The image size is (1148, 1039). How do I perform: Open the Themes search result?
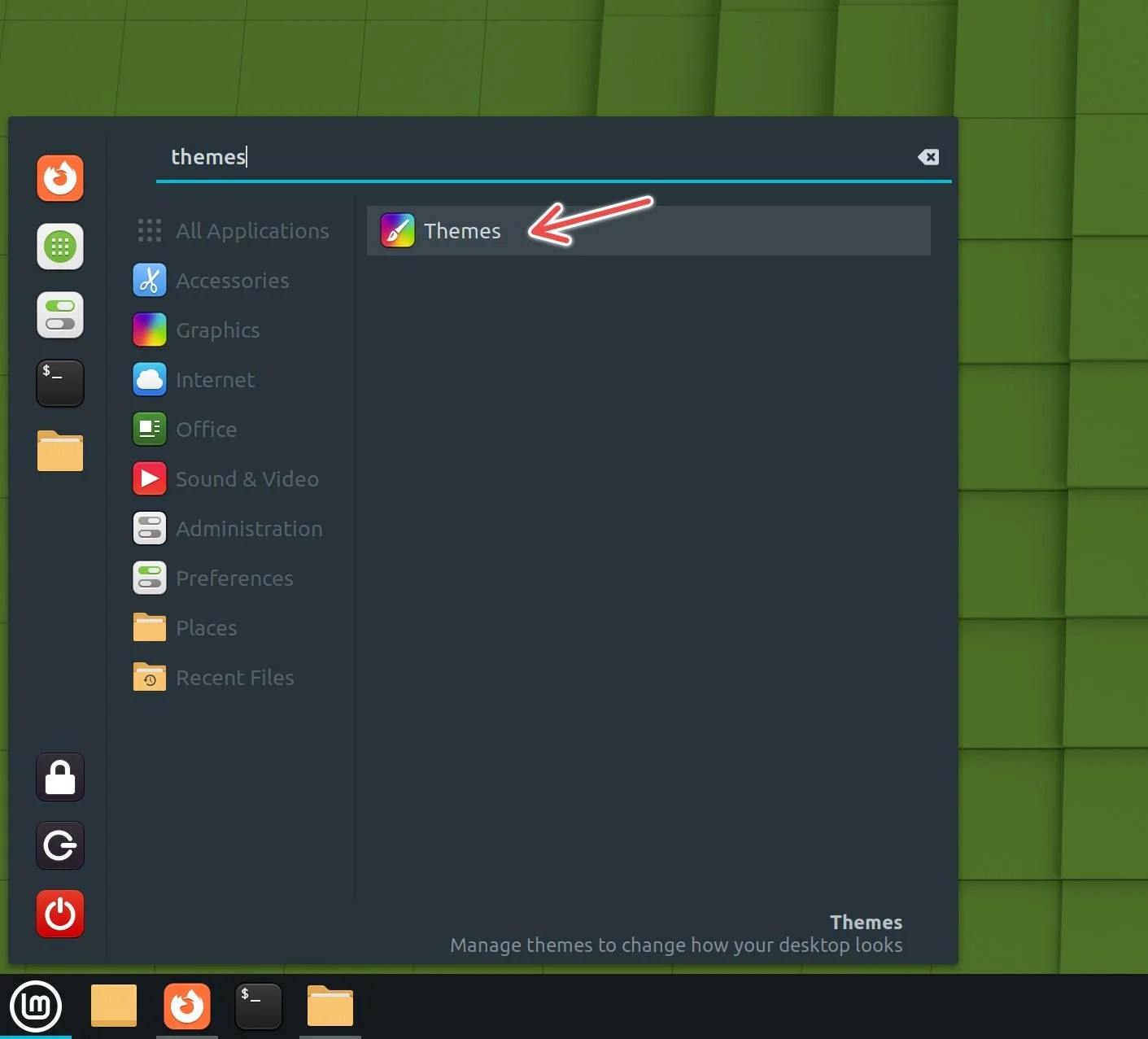pyautogui.click(x=648, y=231)
